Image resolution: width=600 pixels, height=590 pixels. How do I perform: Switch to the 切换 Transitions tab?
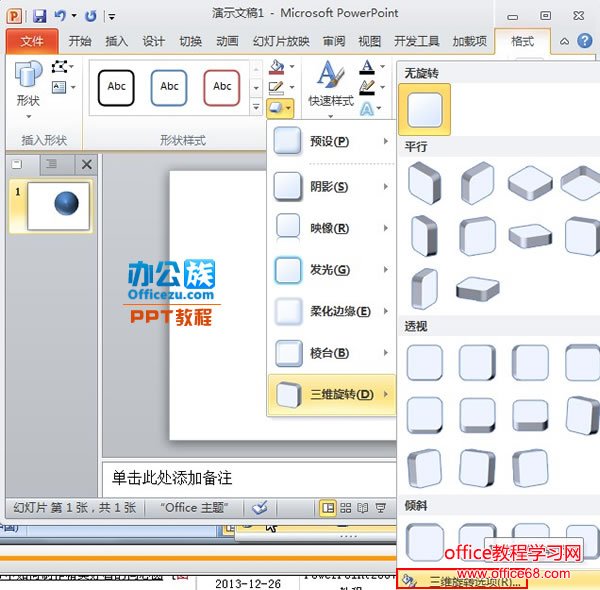[191, 41]
